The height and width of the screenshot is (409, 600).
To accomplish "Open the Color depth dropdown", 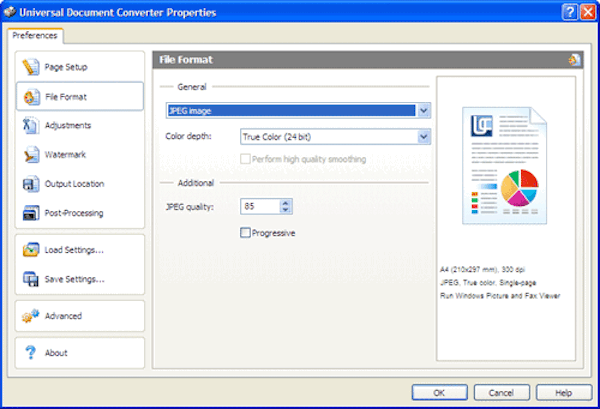I will 424,136.
